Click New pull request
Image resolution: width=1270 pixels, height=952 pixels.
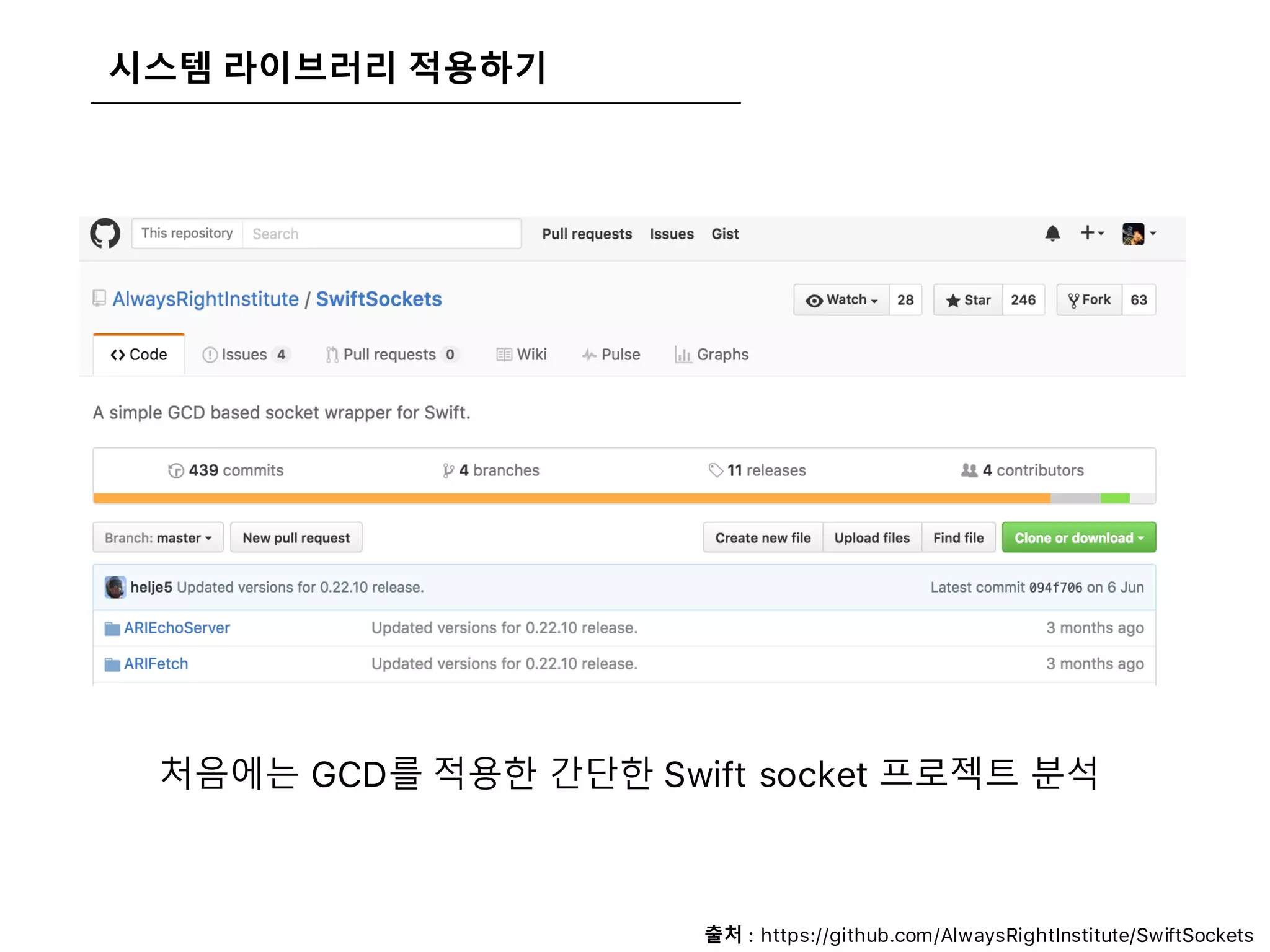pos(296,537)
